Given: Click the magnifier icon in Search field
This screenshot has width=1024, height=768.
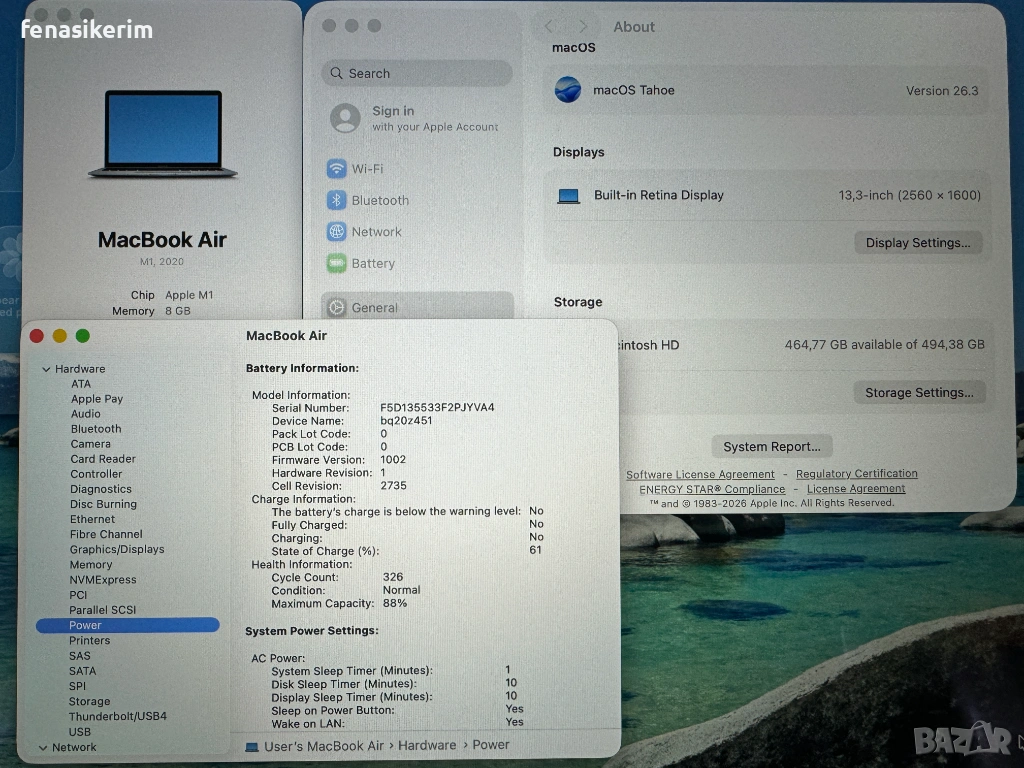Looking at the screenshot, I should (x=336, y=73).
